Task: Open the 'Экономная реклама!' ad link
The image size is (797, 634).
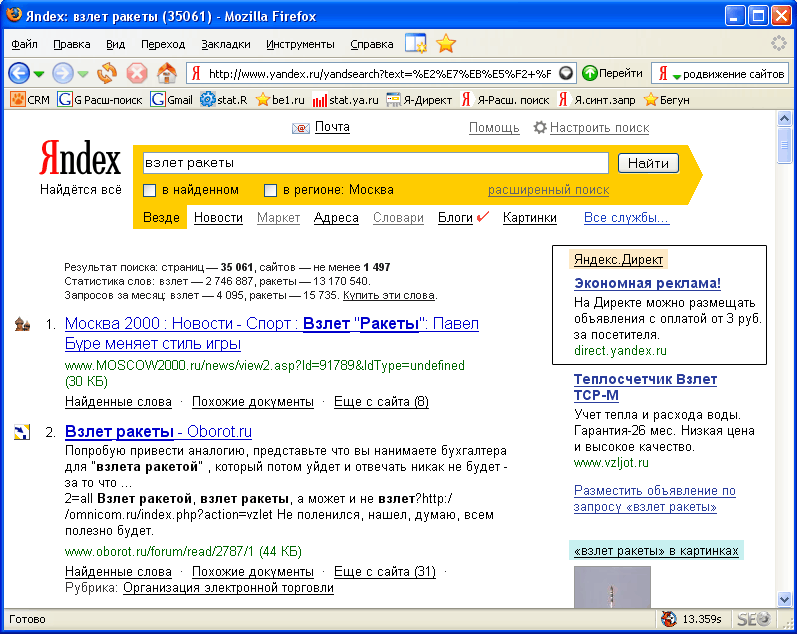Action: pyautogui.click(x=647, y=283)
